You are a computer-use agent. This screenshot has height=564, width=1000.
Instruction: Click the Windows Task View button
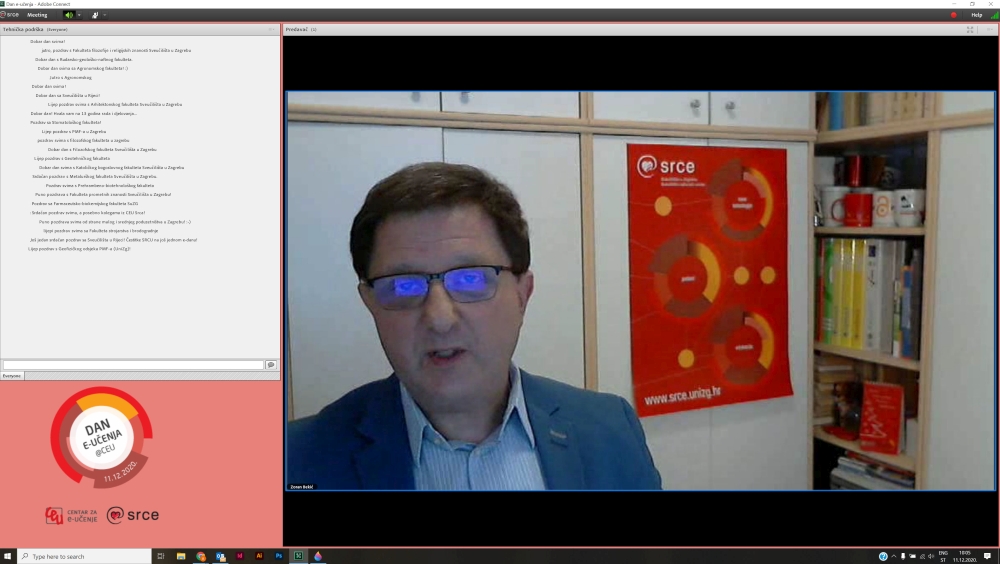[161, 556]
